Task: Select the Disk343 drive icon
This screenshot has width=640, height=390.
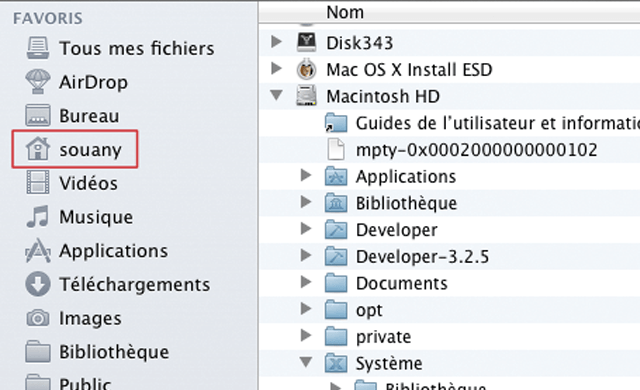Action: click(x=306, y=42)
